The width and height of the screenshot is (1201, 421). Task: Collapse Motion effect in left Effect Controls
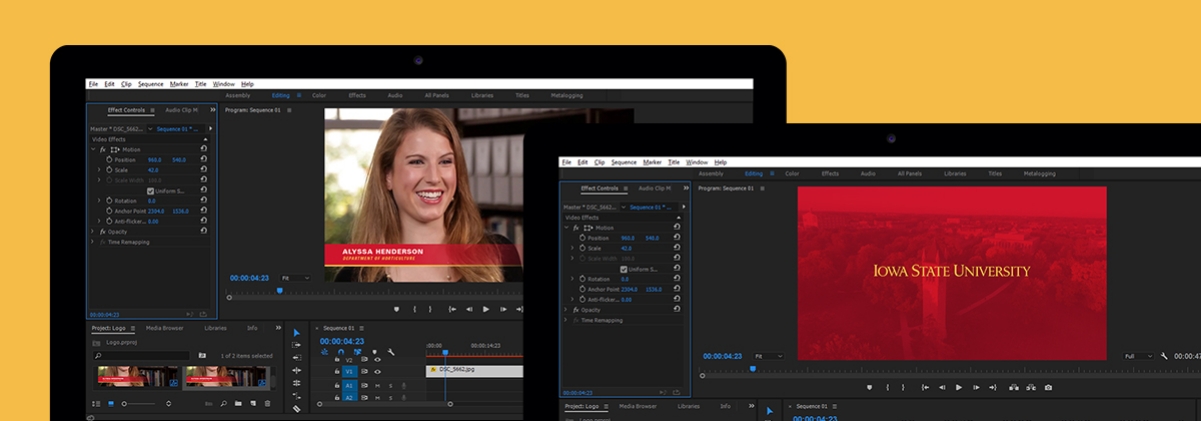[93, 149]
